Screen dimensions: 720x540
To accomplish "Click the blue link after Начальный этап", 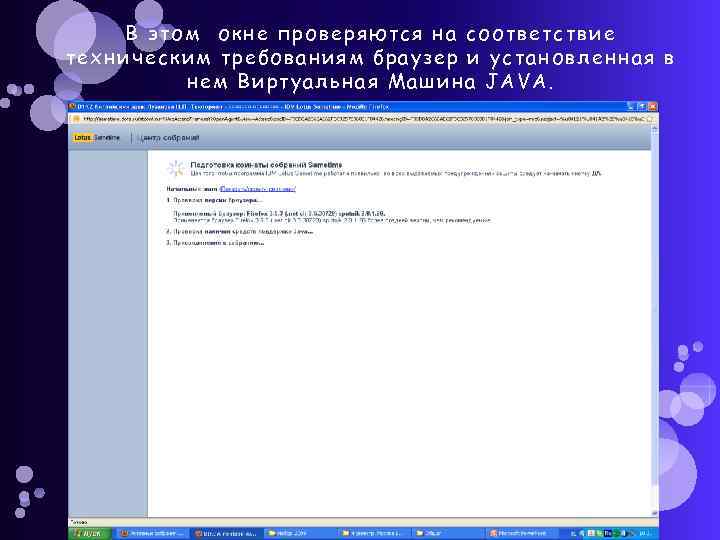I will click(x=258, y=189).
